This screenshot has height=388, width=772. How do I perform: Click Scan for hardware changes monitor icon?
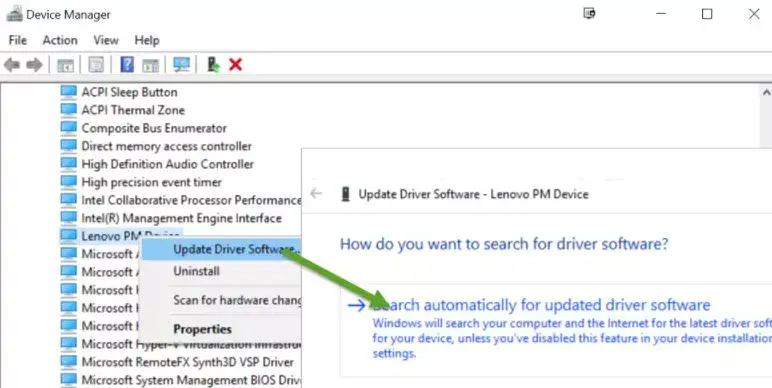point(181,65)
